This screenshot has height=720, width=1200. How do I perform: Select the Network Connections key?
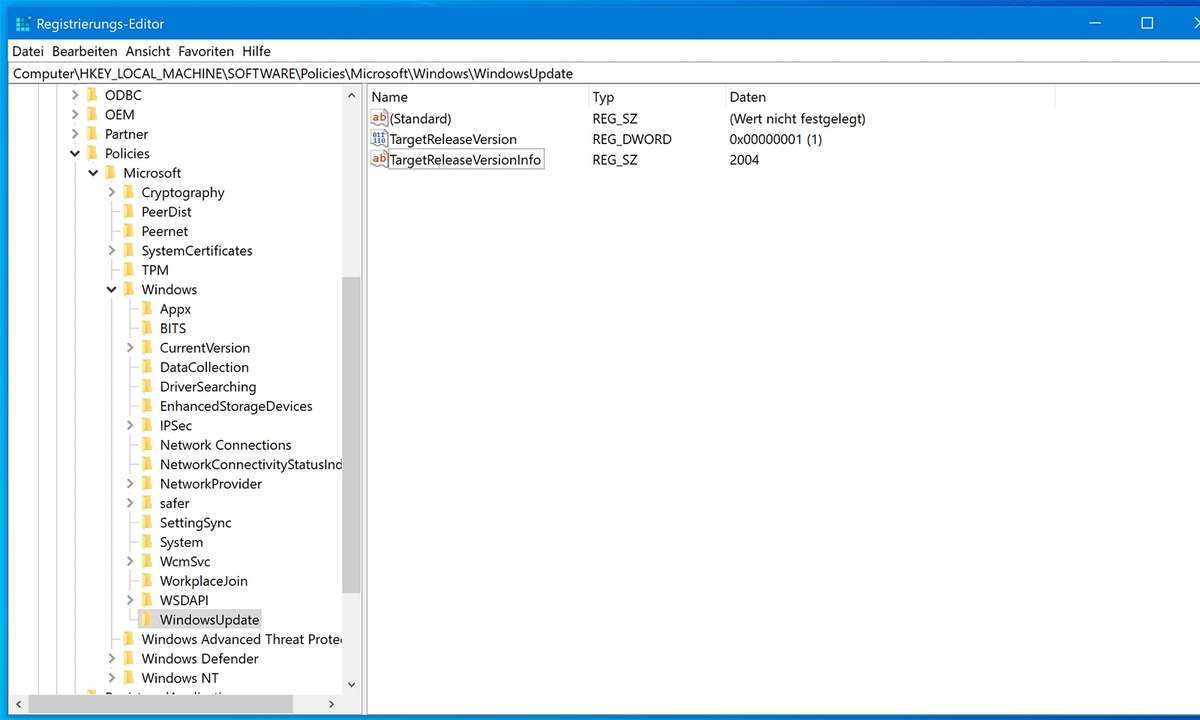tap(225, 445)
